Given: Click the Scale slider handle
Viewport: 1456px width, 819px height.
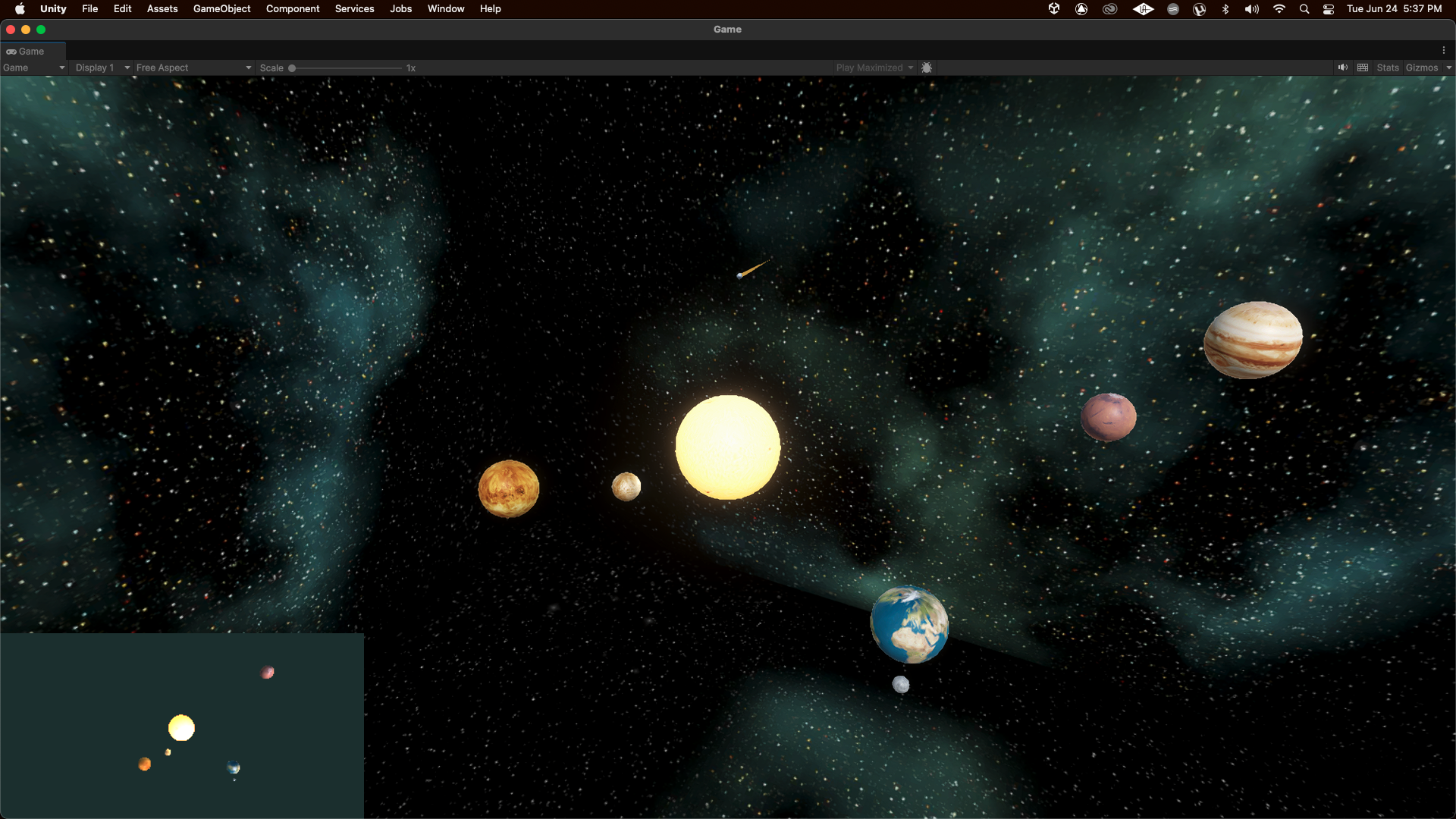Looking at the screenshot, I should pos(292,68).
